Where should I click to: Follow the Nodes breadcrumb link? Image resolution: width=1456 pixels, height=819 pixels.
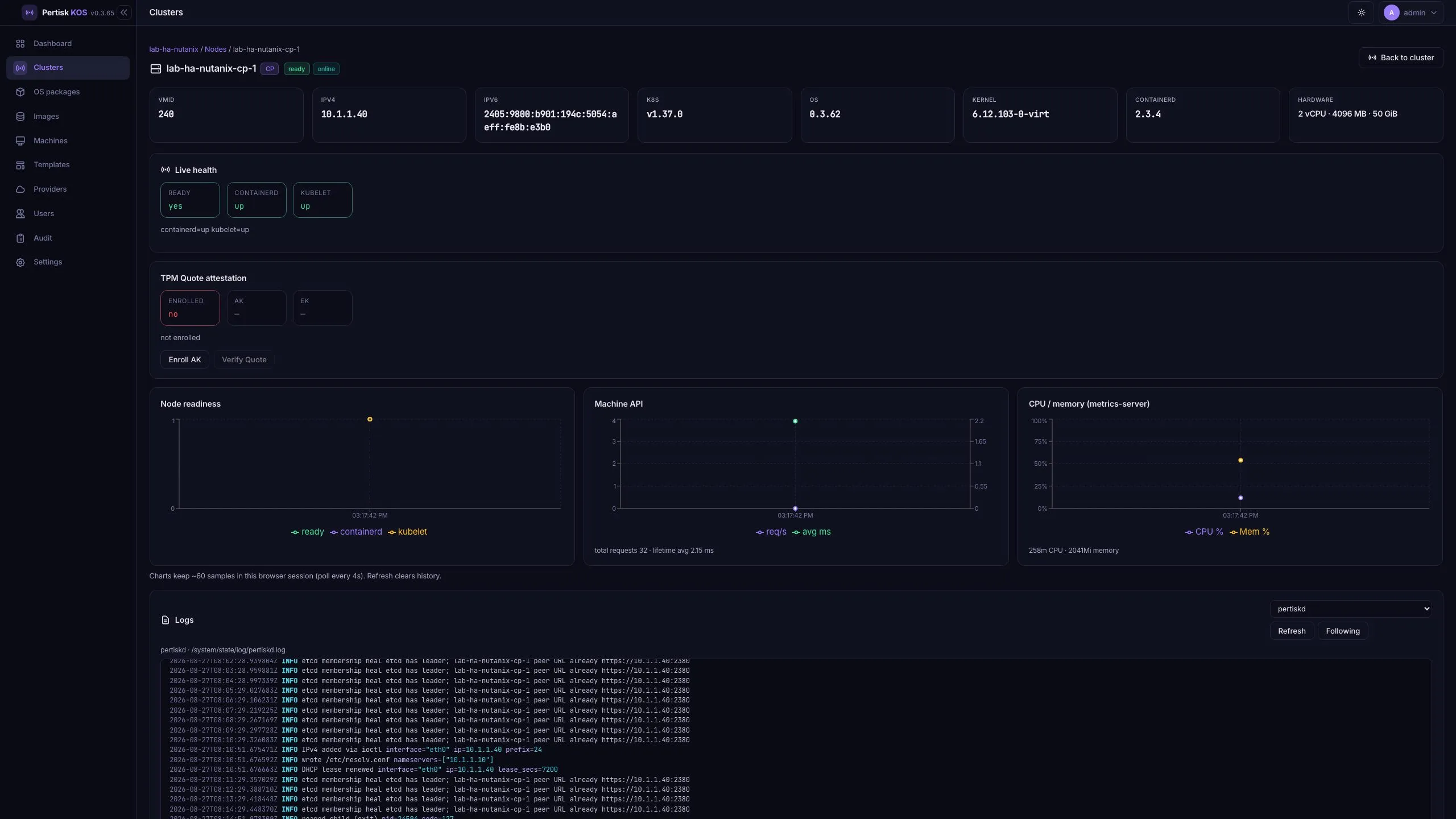(216, 49)
